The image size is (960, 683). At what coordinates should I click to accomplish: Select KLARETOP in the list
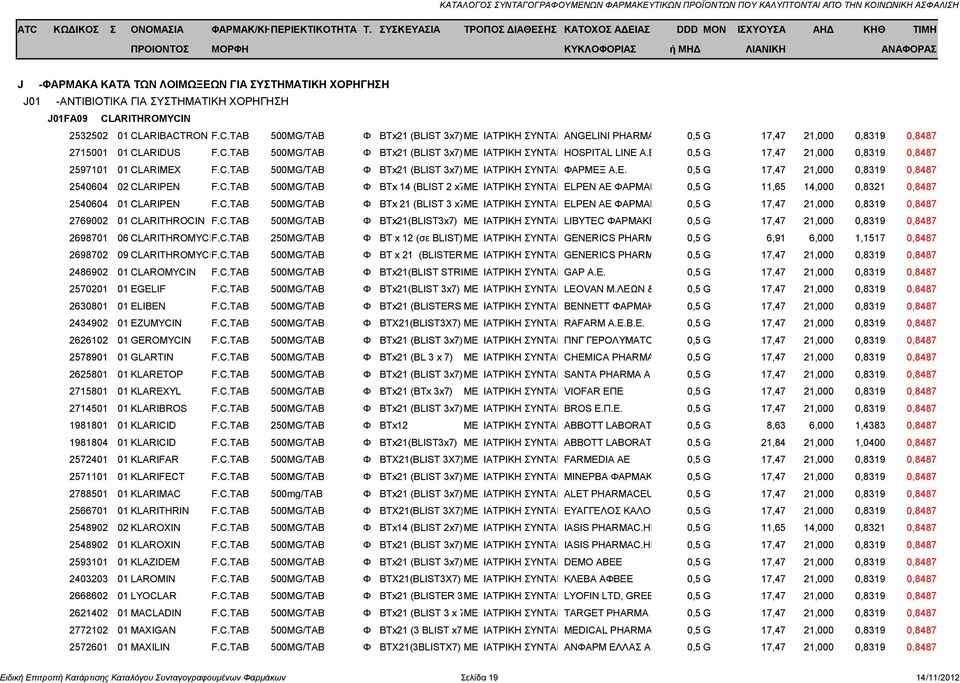(157, 375)
